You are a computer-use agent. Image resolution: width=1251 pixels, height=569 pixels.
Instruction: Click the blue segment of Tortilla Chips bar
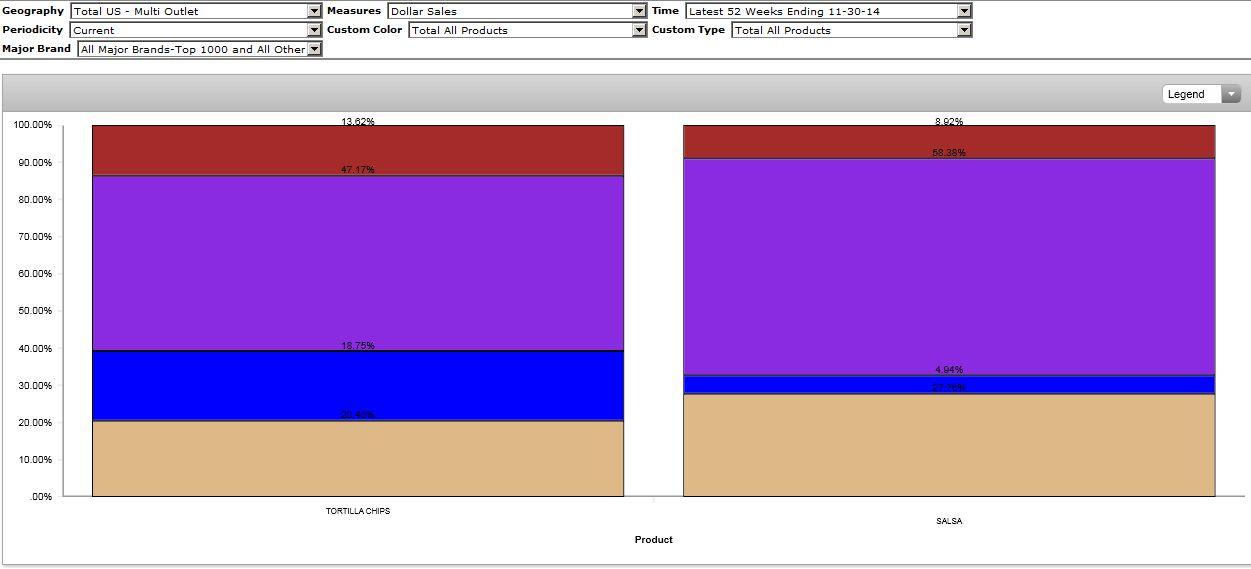click(x=357, y=386)
